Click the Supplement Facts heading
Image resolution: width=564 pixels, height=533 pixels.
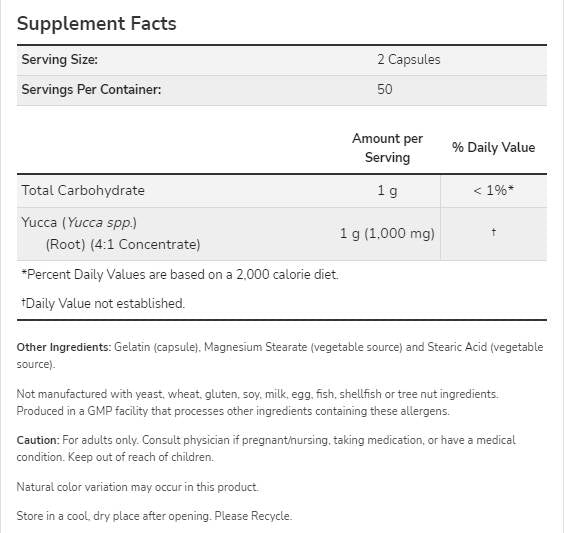(x=96, y=24)
